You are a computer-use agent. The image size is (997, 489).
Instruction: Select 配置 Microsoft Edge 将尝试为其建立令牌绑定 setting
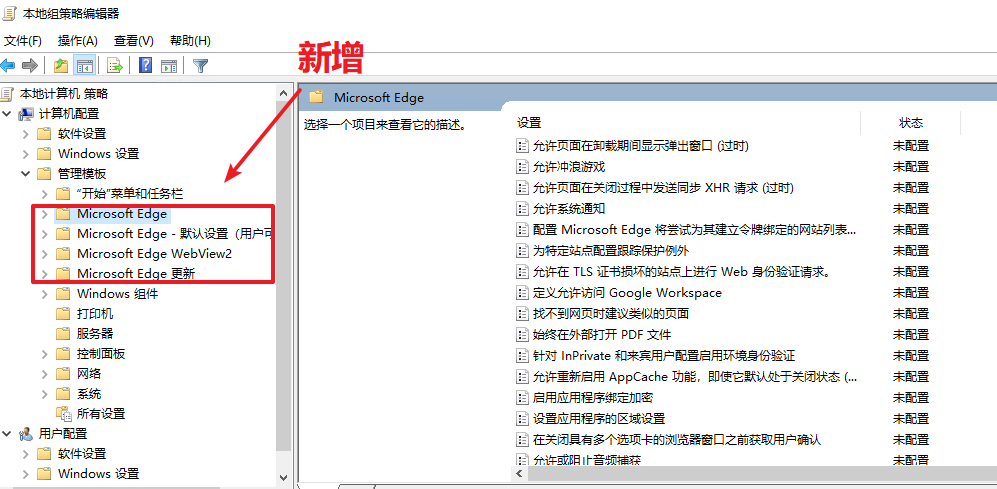[694, 230]
